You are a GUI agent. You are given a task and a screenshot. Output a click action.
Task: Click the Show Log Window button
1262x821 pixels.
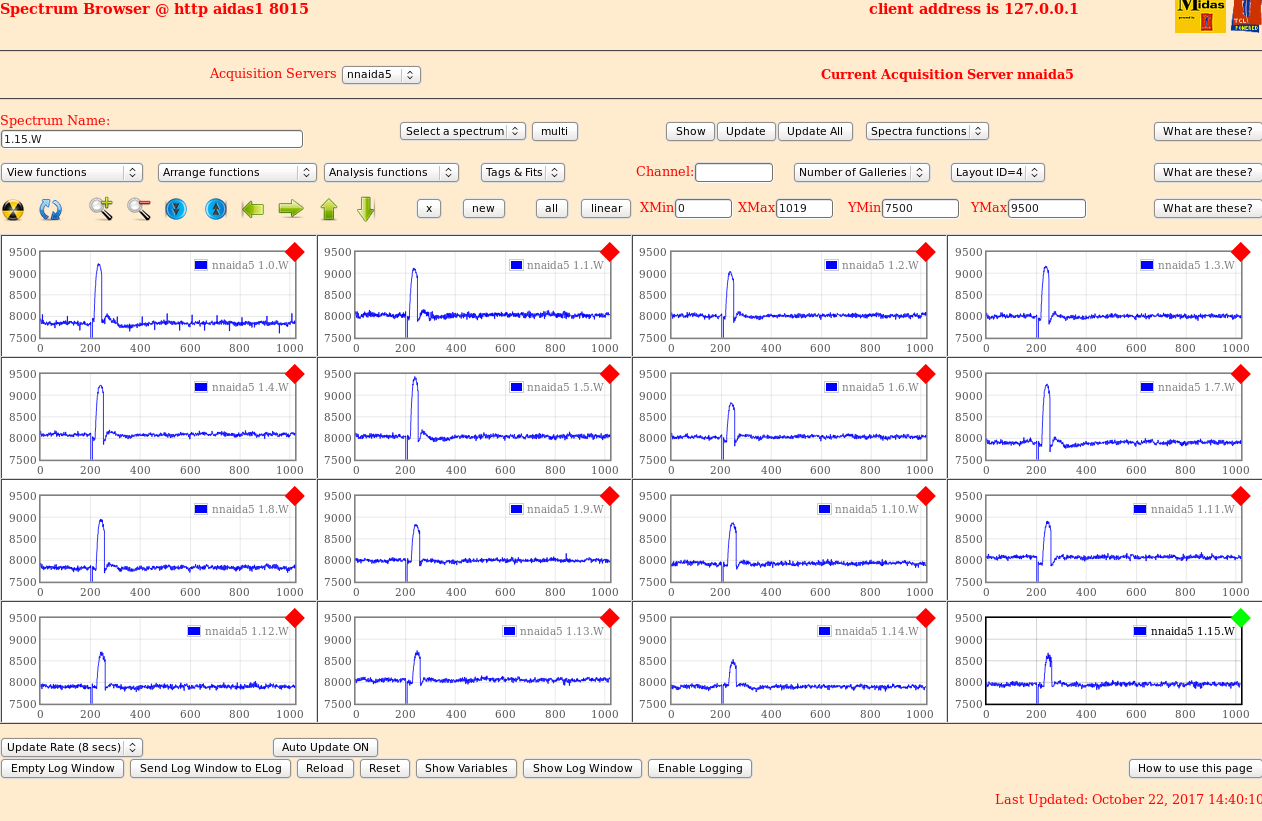point(583,768)
